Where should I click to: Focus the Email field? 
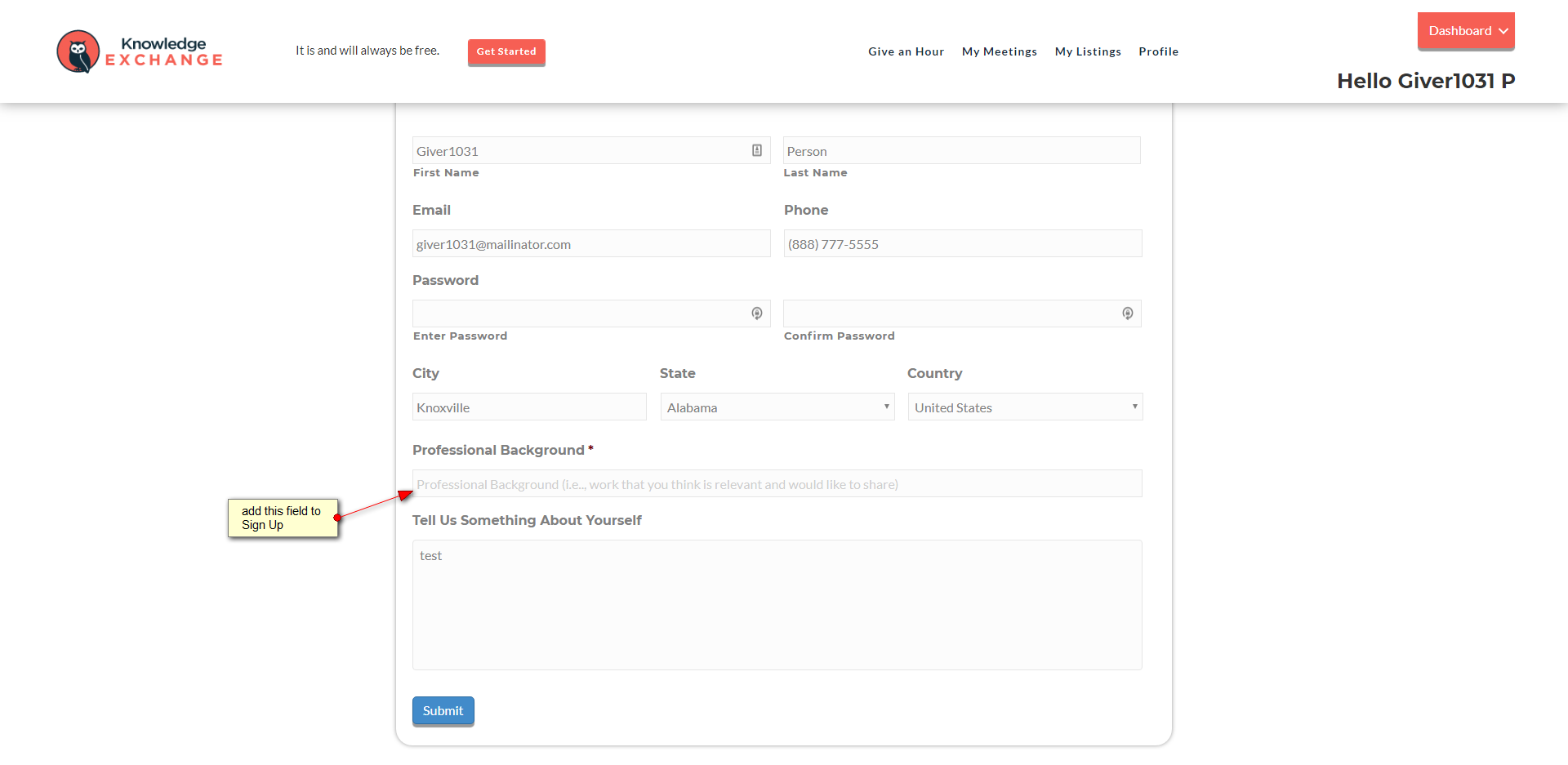coord(591,244)
